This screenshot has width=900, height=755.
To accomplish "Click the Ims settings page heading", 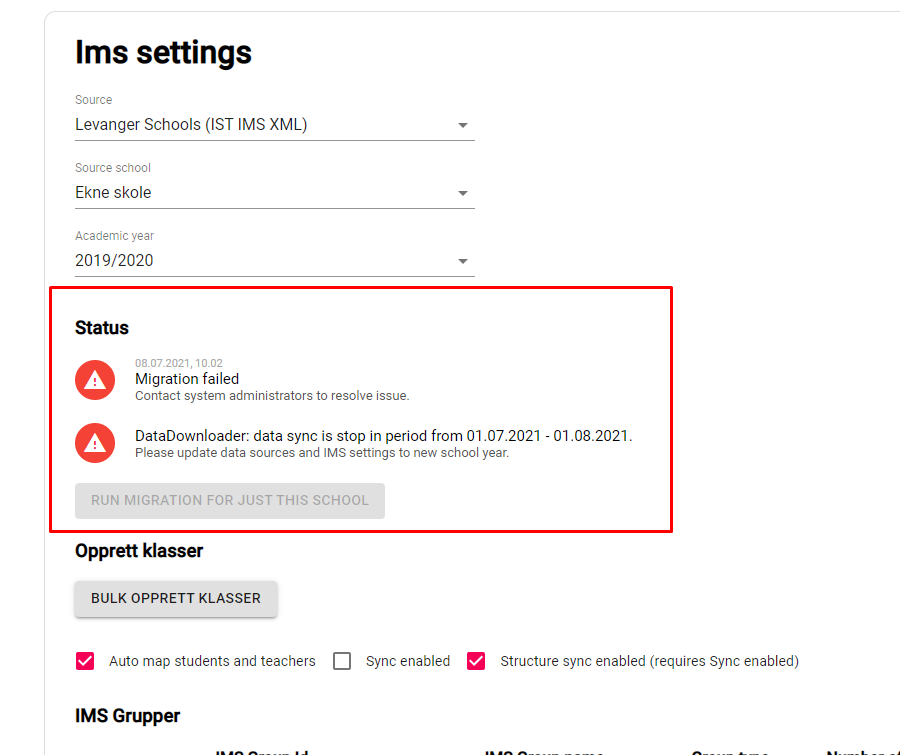I will pyautogui.click(x=163, y=52).
